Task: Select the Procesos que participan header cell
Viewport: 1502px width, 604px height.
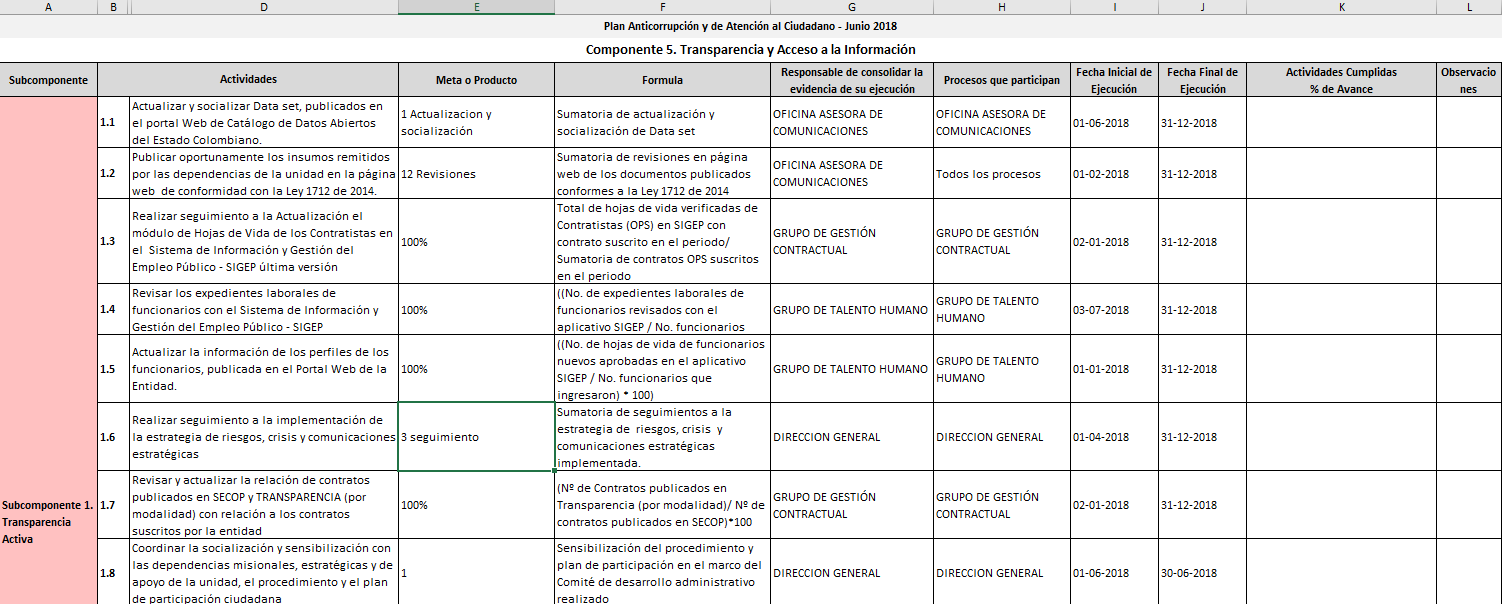Action: pos(1001,80)
